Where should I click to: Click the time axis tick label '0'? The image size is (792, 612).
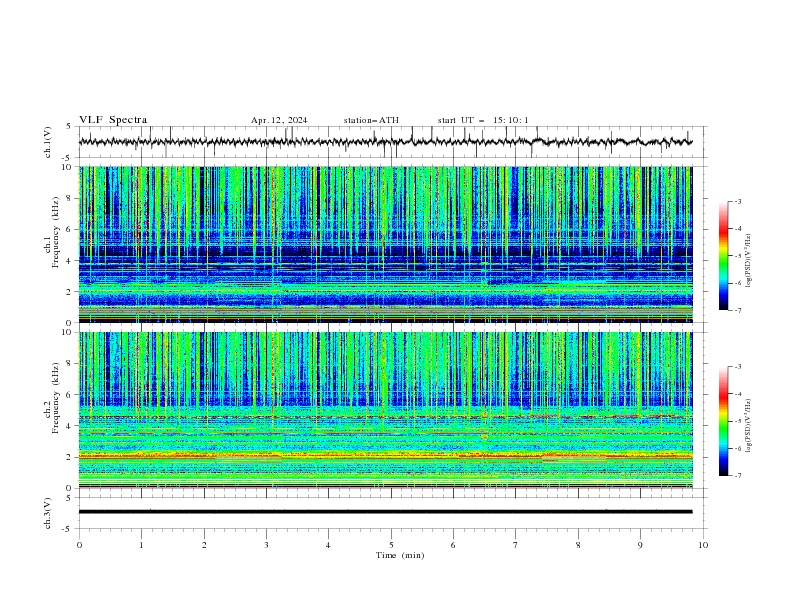pyautogui.click(x=79, y=545)
